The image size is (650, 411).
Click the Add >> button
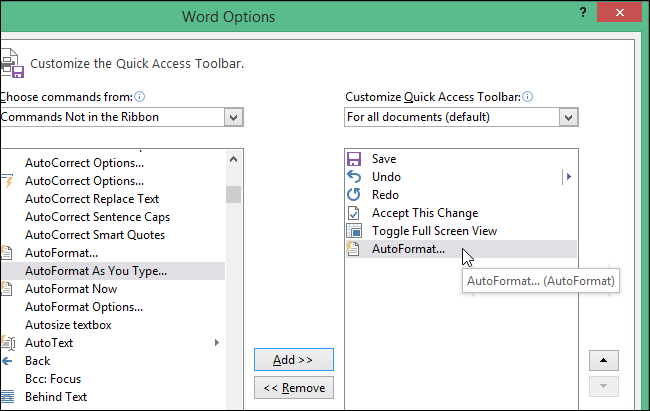pos(293,360)
